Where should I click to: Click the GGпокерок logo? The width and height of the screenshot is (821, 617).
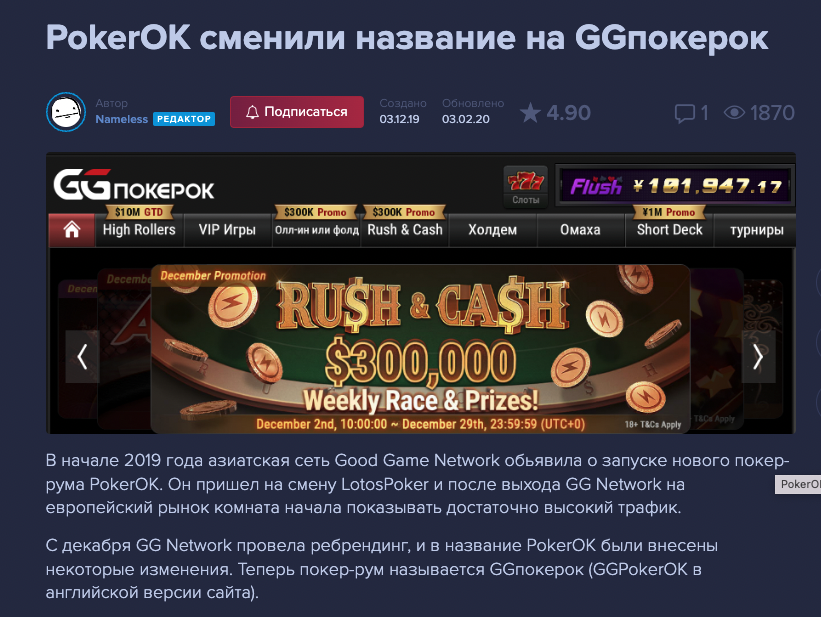[134, 184]
